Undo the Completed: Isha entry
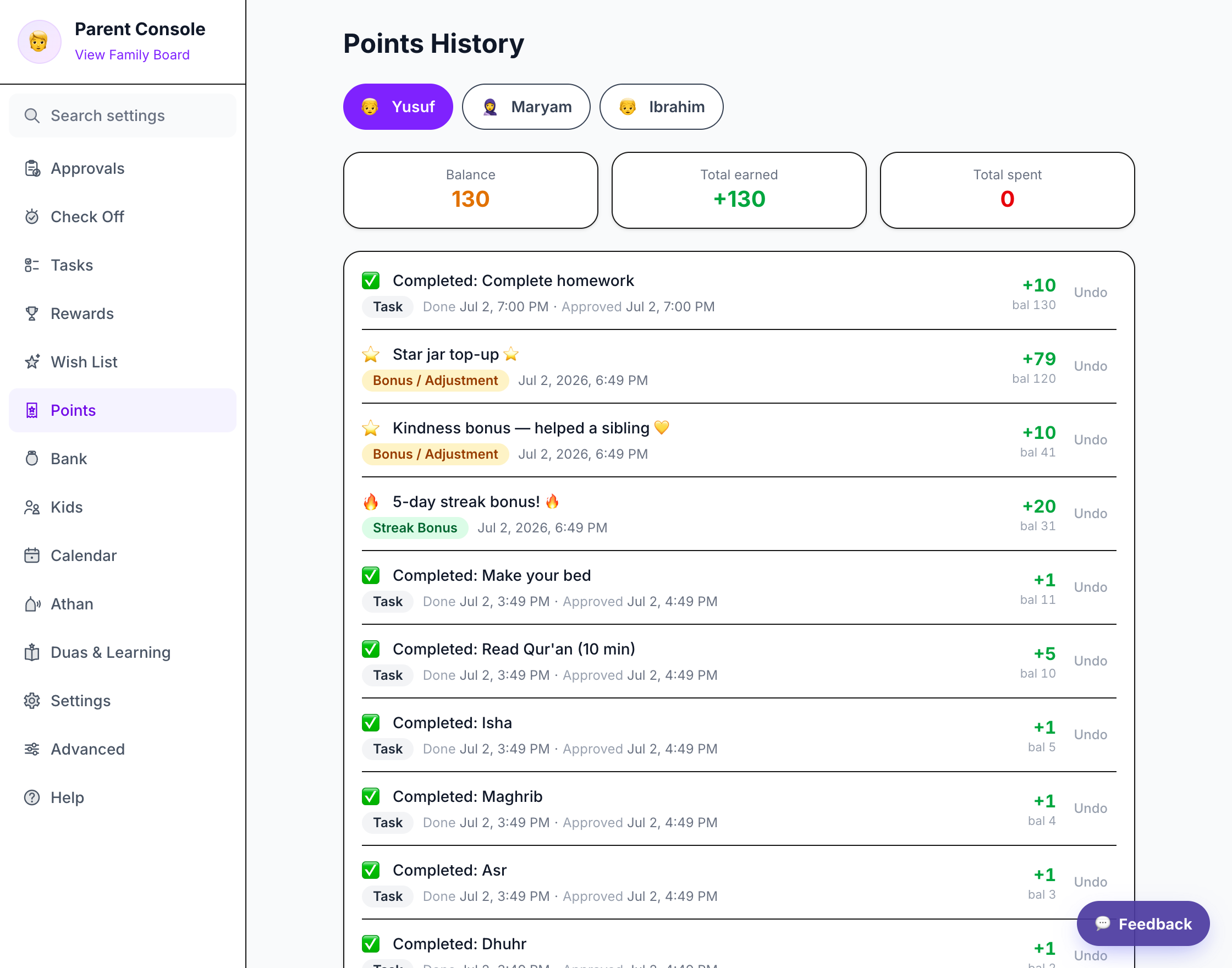The image size is (1232, 968). pos(1090,734)
